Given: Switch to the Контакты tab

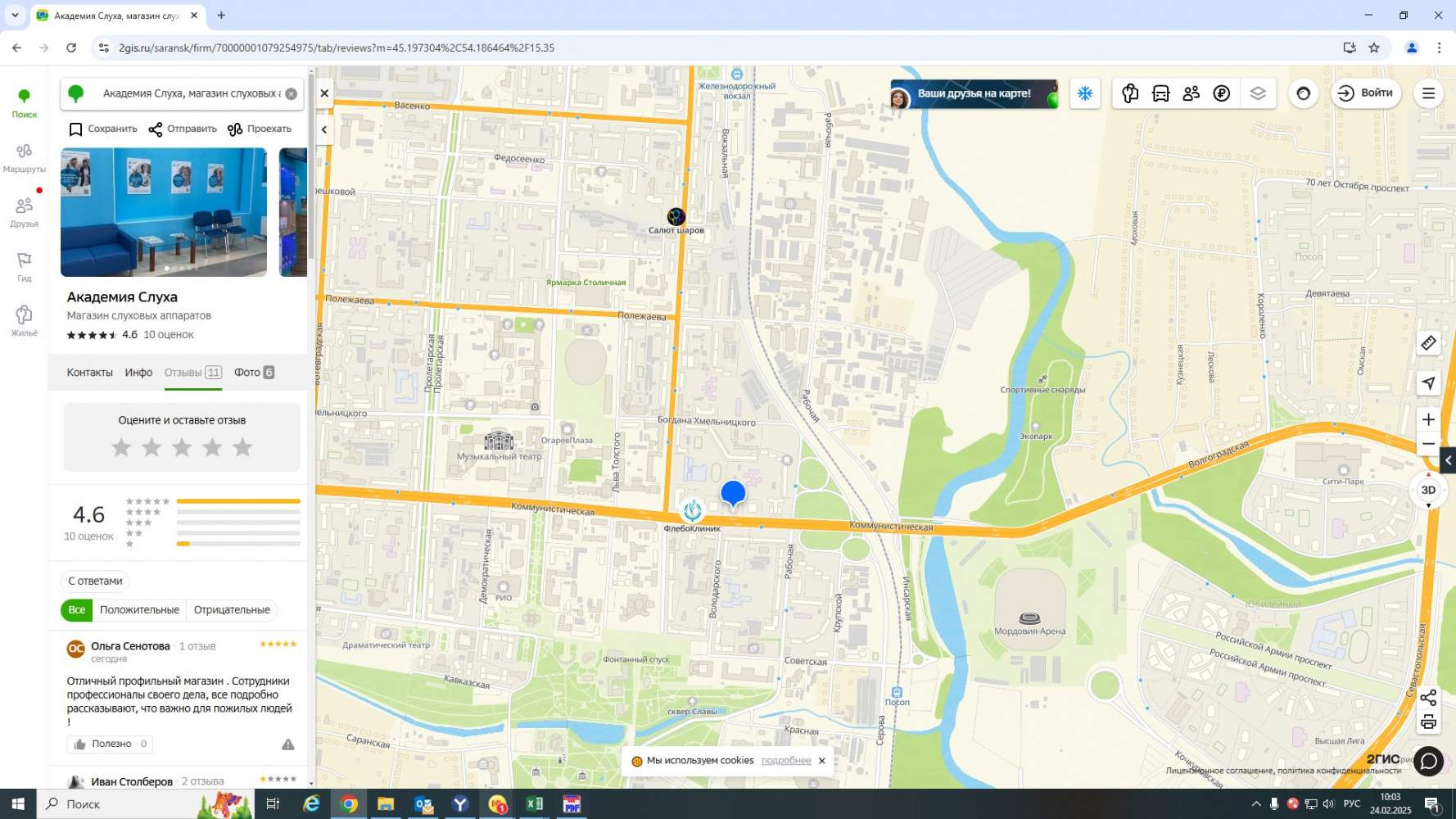Looking at the screenshot, I should click(90, 373).
